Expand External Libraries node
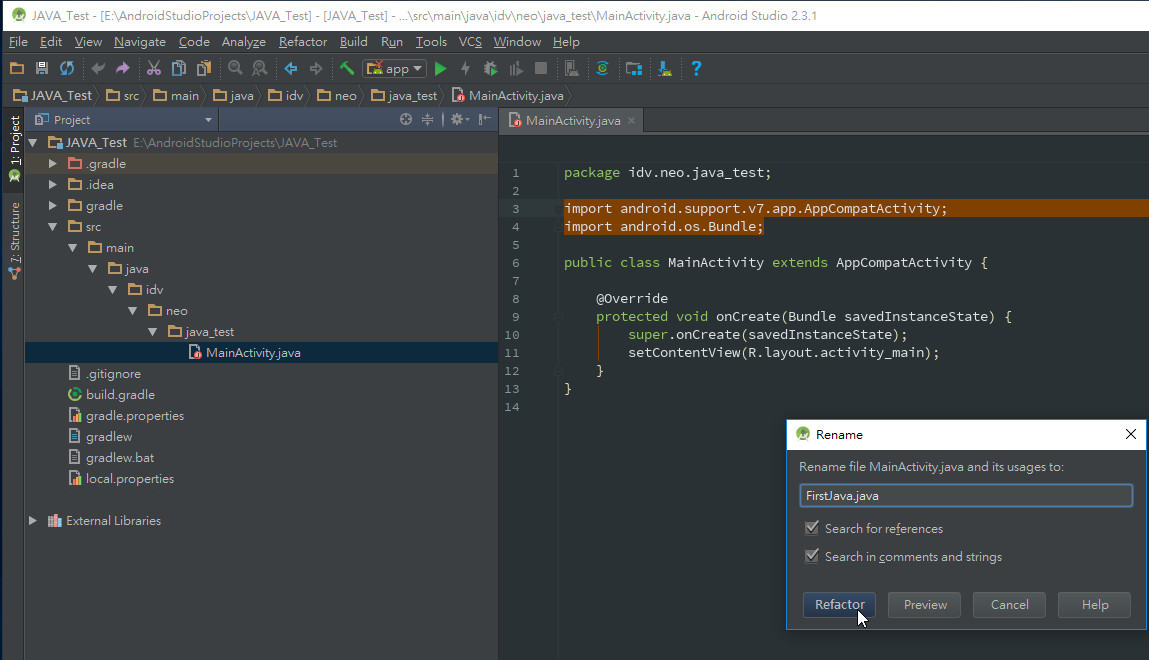 [x=33, y=521]
